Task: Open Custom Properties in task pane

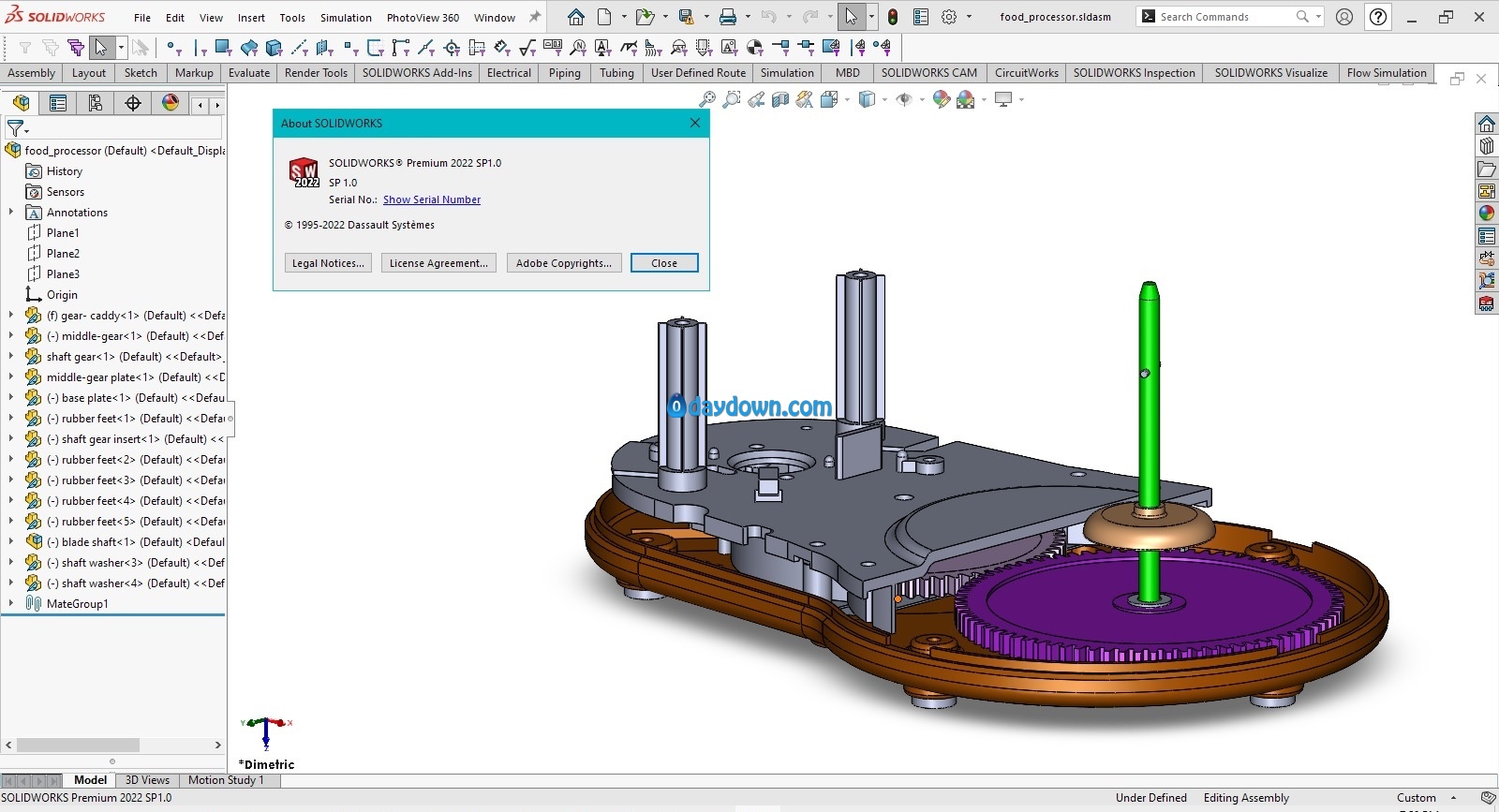Action: [x=1487, y=236]
